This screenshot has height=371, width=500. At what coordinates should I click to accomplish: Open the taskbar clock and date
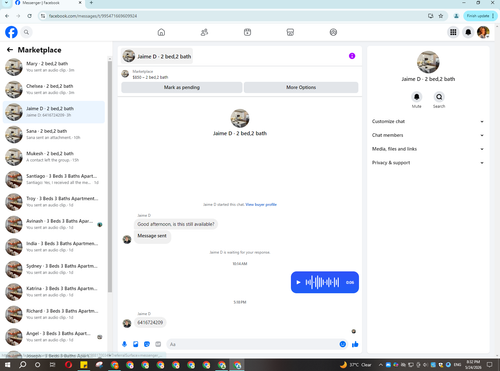tap(473, 365)
